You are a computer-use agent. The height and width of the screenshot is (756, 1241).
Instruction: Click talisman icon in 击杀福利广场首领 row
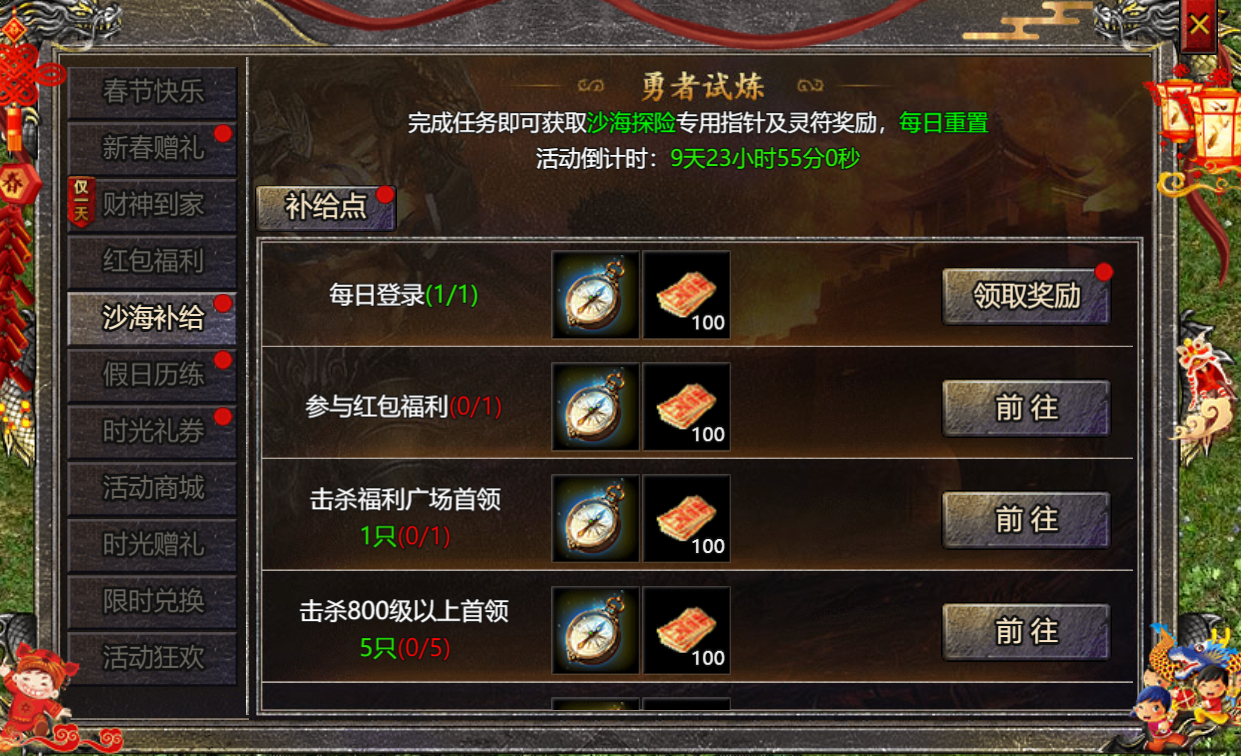point(686,519)
